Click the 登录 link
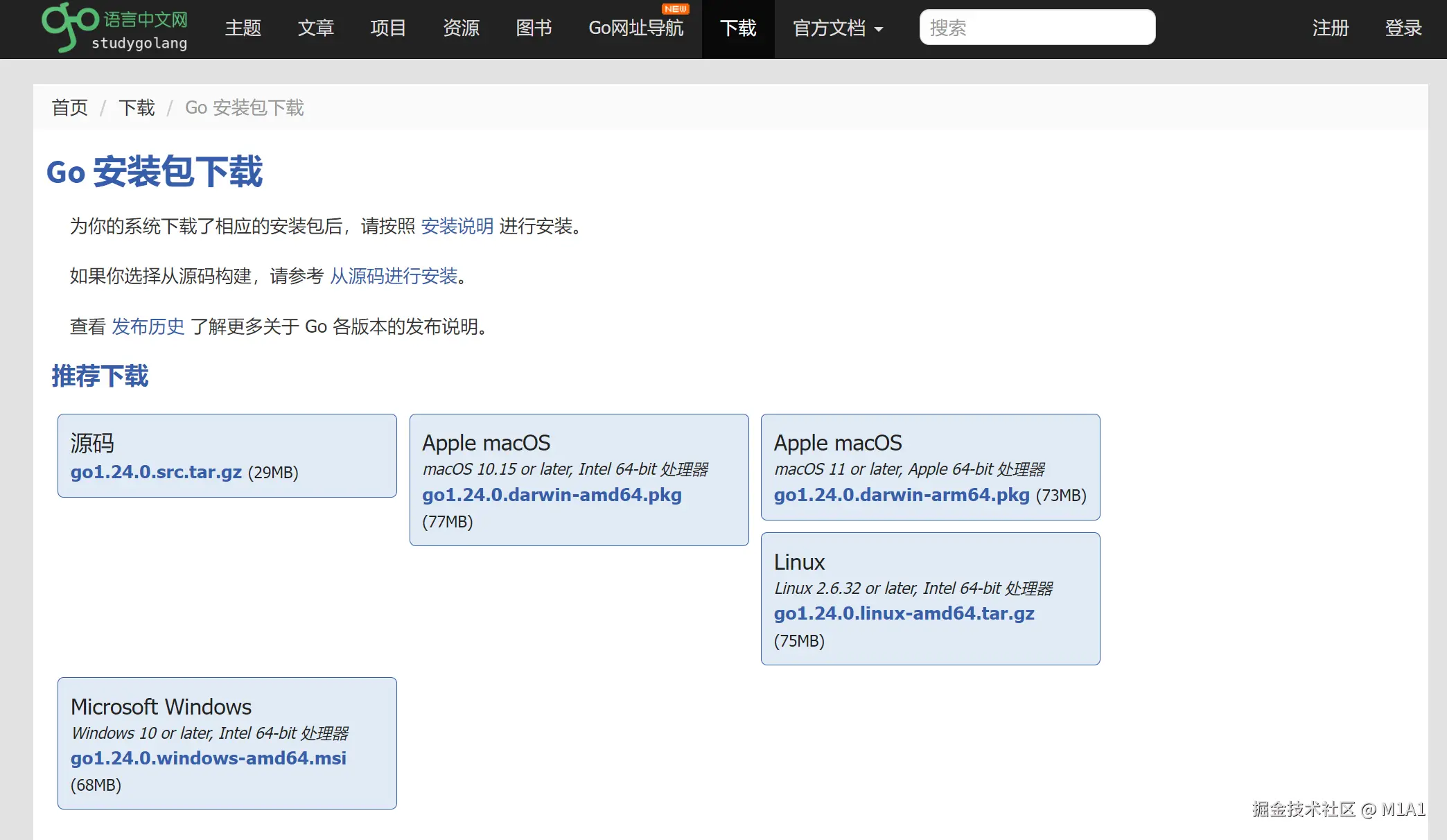Viewport: 1447px width, 840px height. tap(1403, 28)
